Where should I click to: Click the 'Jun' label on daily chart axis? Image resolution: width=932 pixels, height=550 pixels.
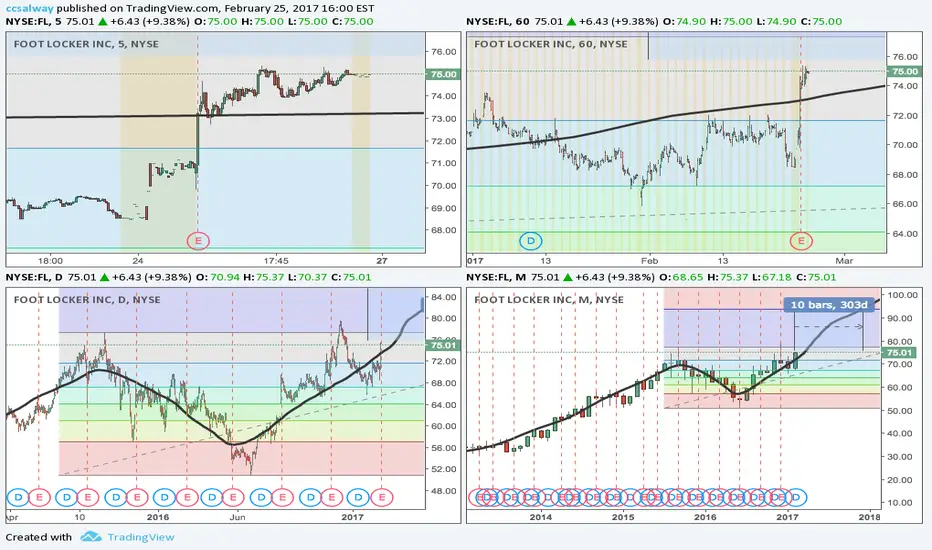coord(237,517)
